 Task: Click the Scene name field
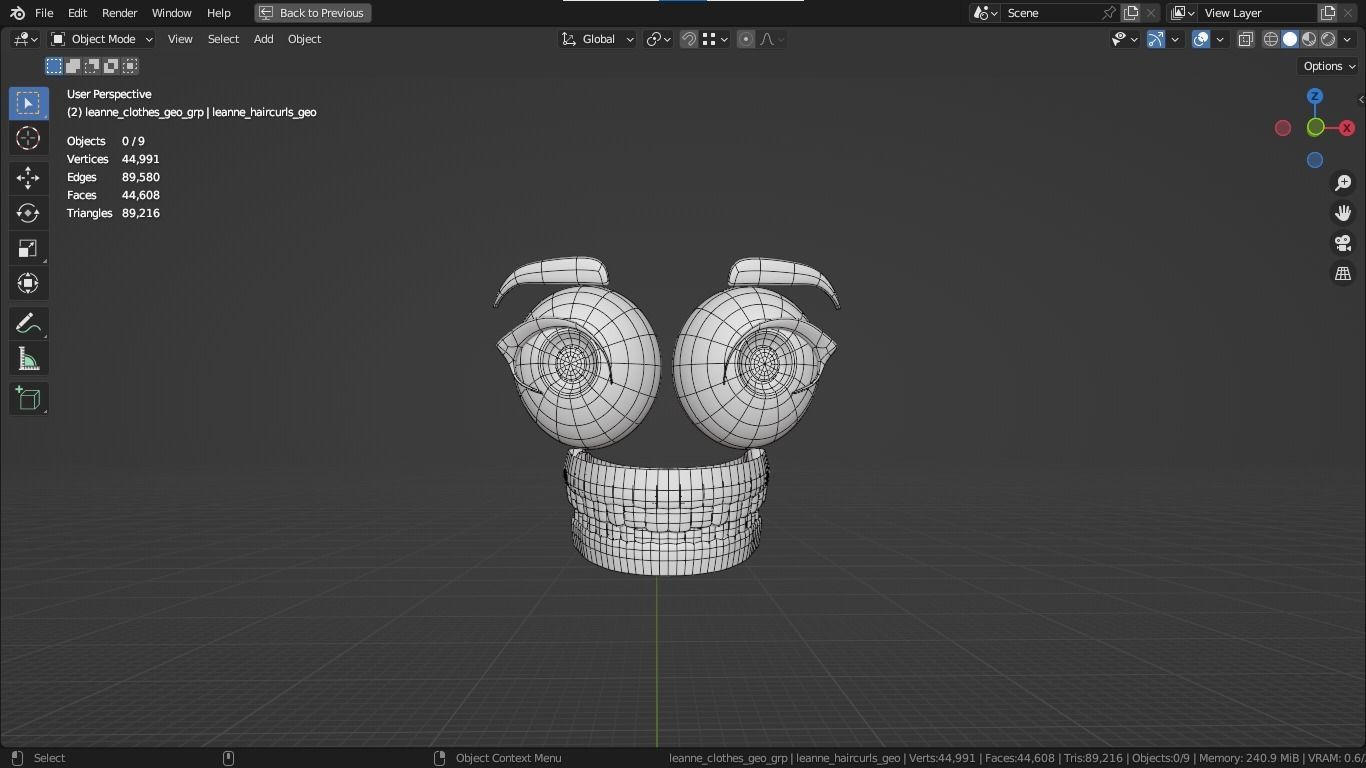click(1050, 13)
